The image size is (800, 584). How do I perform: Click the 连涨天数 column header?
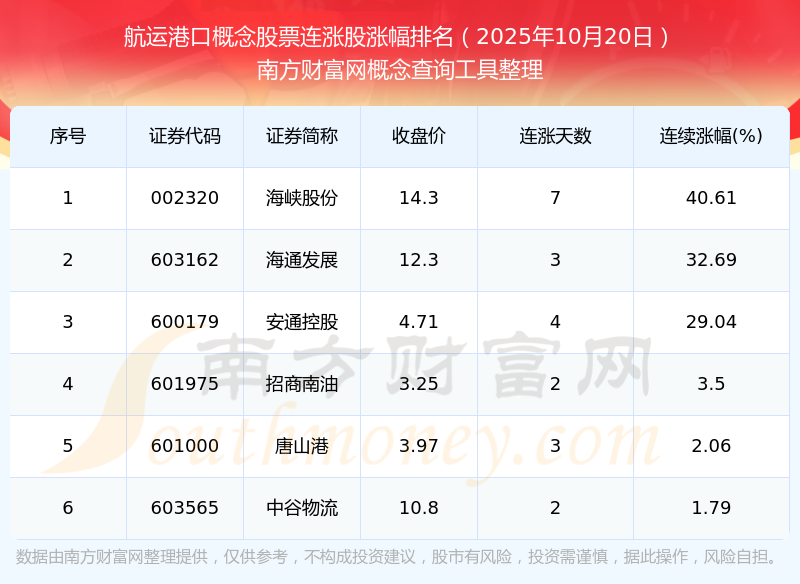point(555,136)
